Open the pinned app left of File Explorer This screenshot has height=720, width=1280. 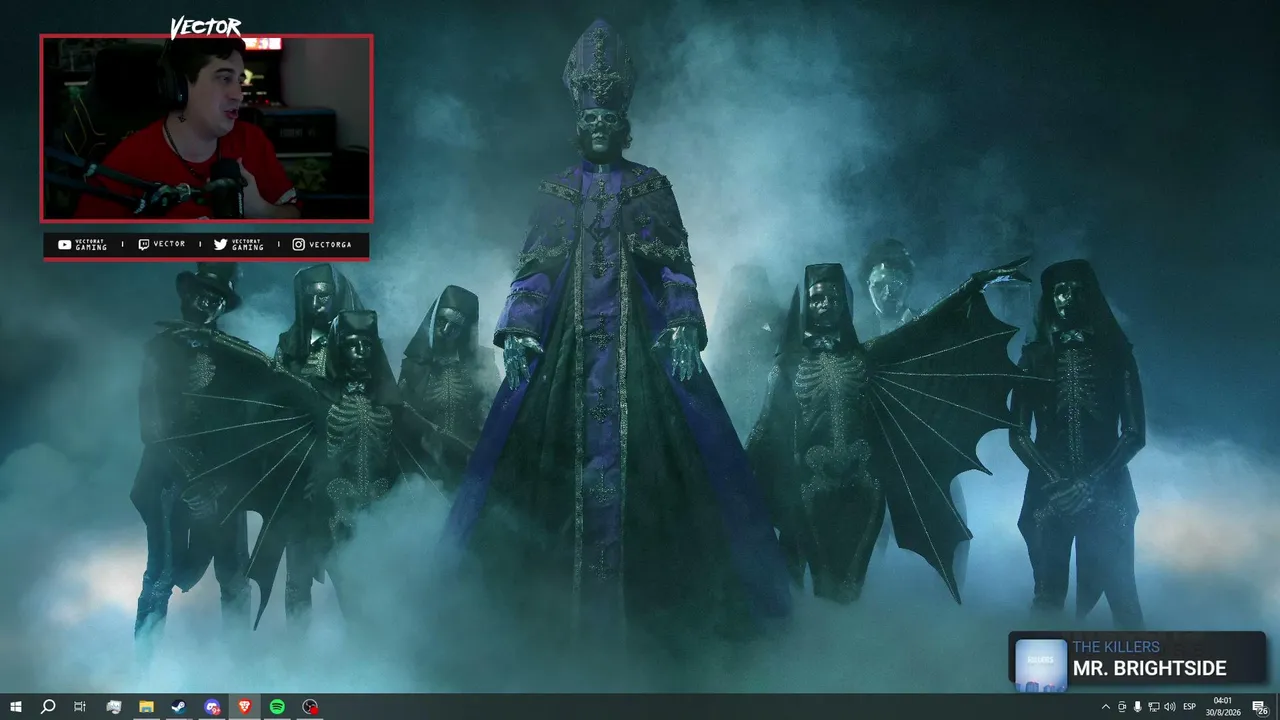click(113, 707)
